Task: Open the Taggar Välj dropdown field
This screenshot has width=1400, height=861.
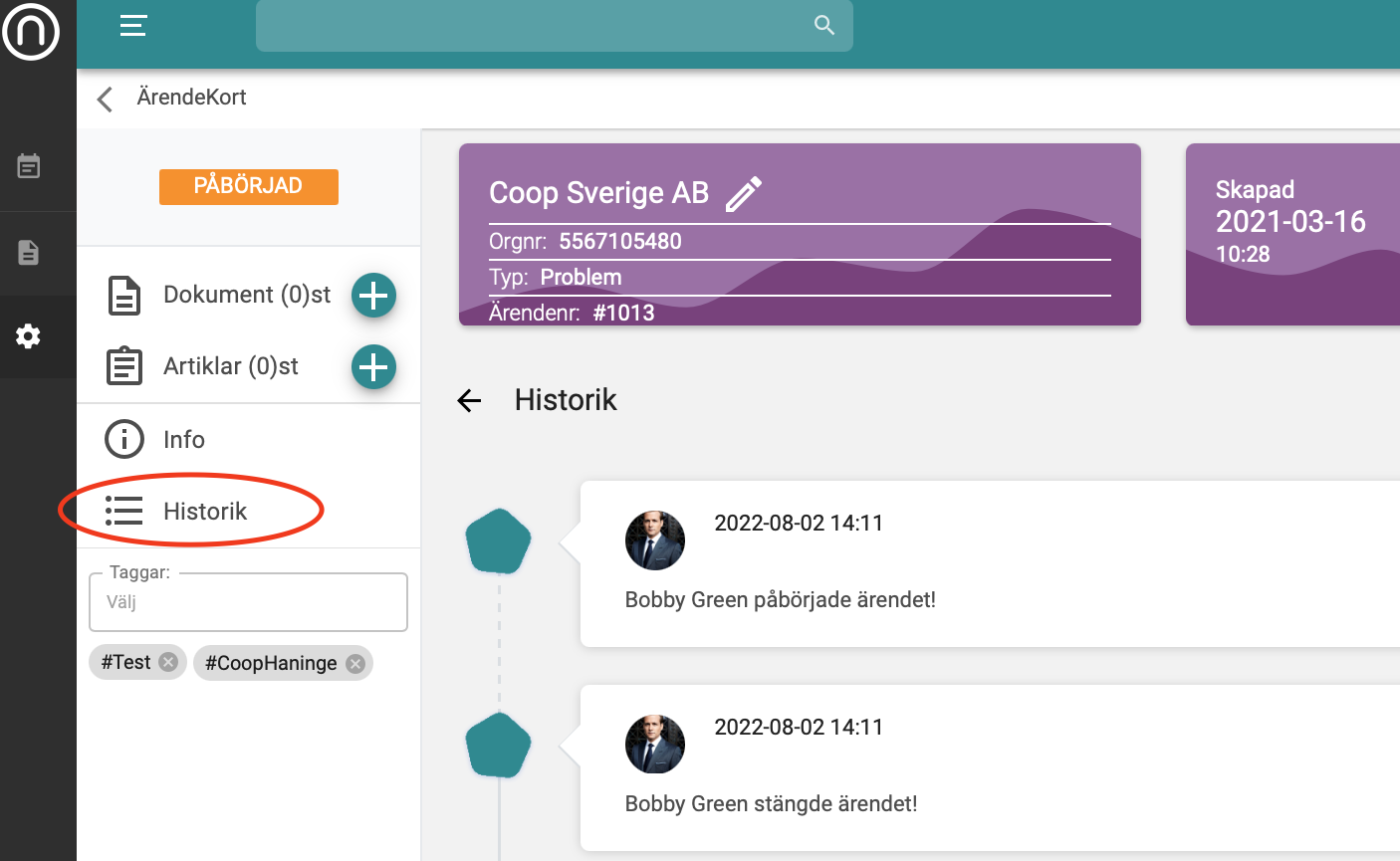Action: coord(249,602)
